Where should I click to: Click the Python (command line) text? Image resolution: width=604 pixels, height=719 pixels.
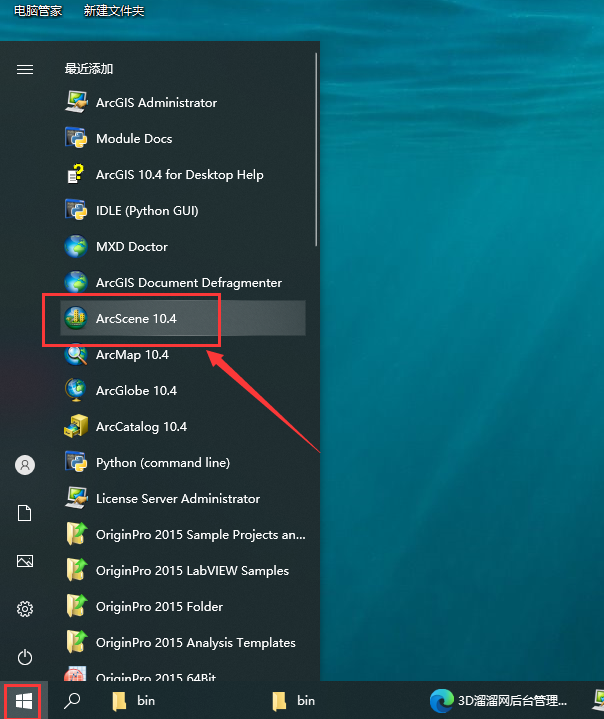(x=163, y=463)
